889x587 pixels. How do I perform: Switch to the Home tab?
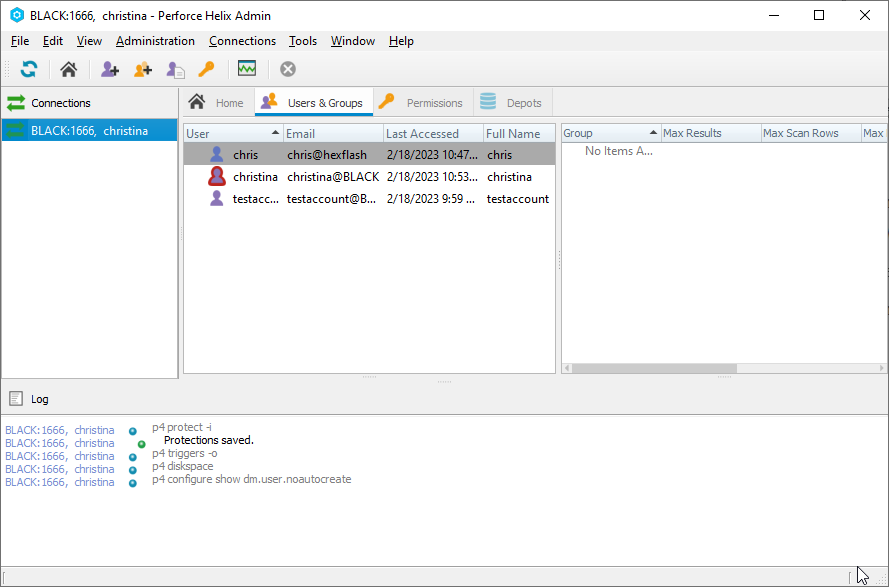(219, 103)
